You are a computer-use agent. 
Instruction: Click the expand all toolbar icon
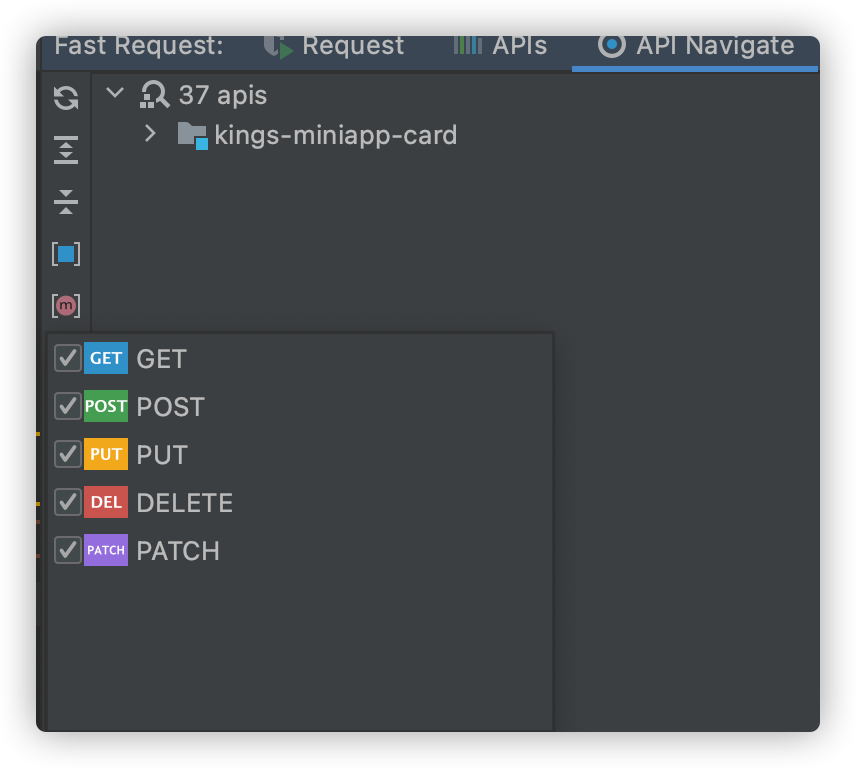65,150
